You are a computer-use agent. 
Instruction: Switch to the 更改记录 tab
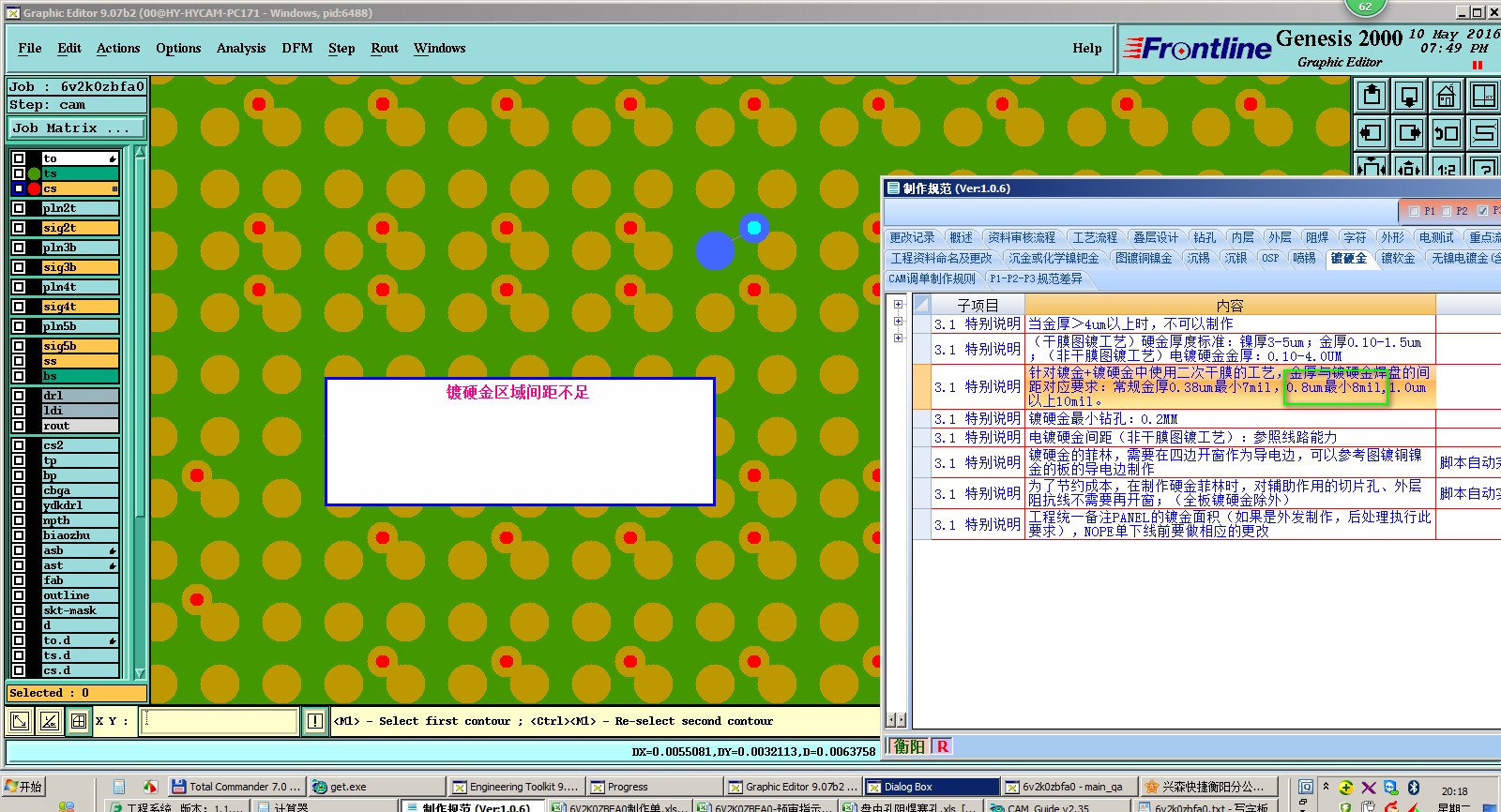tap(912, 237)
